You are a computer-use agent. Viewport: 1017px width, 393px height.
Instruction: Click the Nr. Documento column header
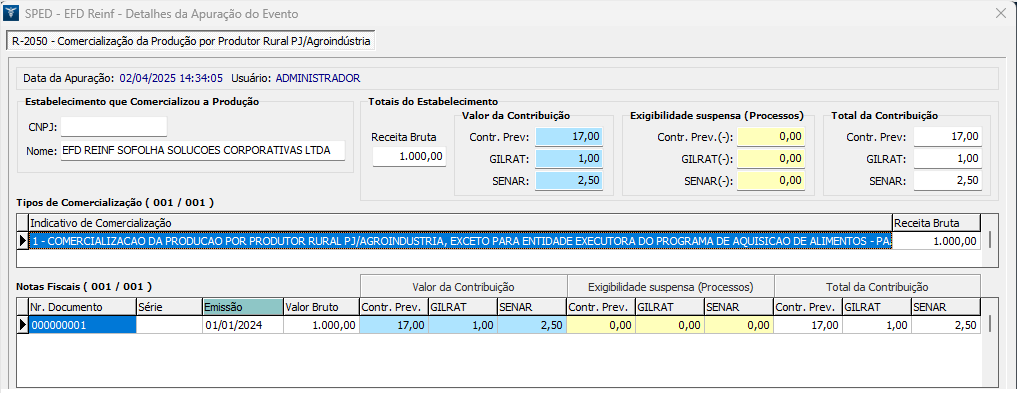pos(82,307)
